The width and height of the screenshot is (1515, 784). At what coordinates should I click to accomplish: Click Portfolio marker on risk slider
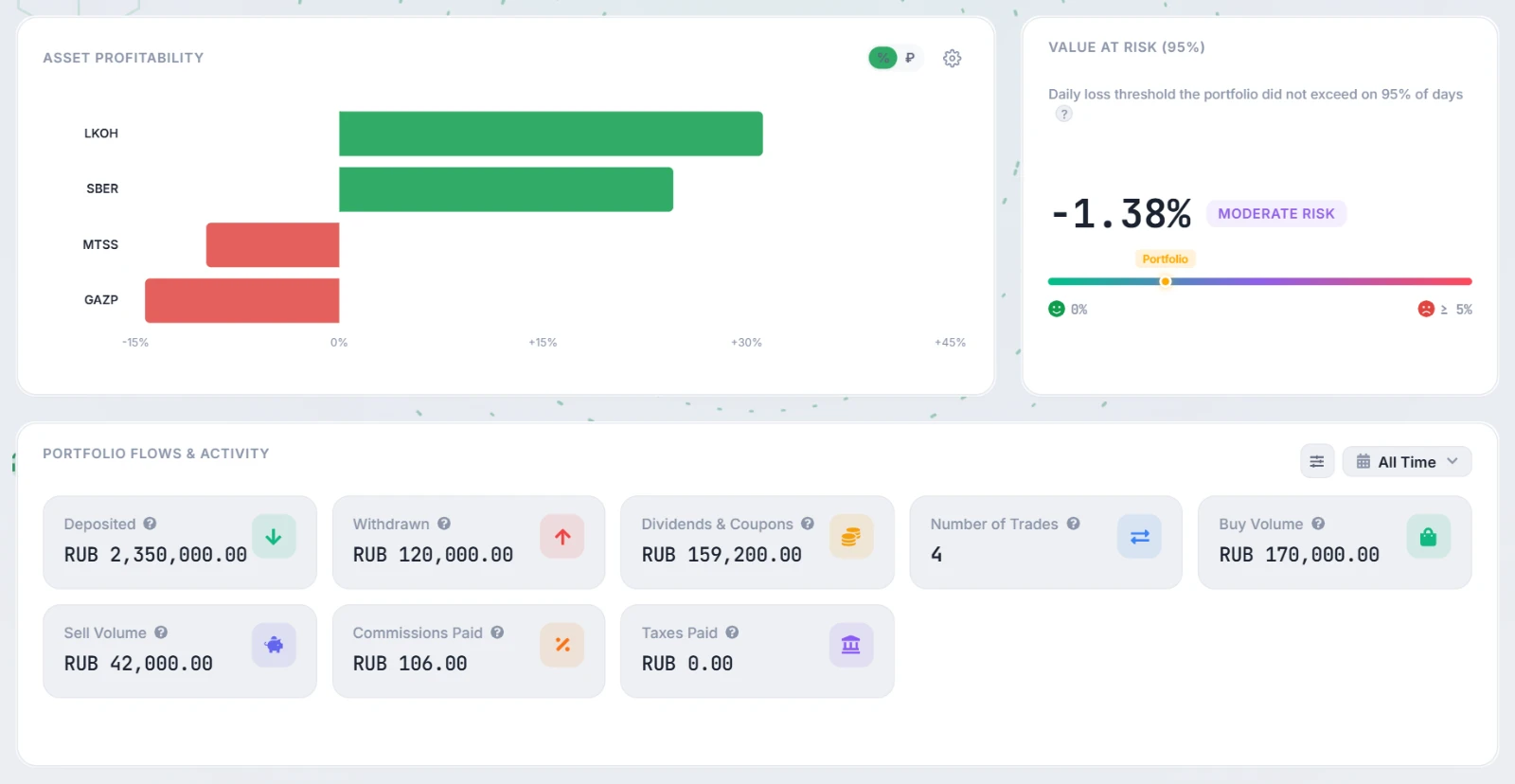(x=1166, y=281)
